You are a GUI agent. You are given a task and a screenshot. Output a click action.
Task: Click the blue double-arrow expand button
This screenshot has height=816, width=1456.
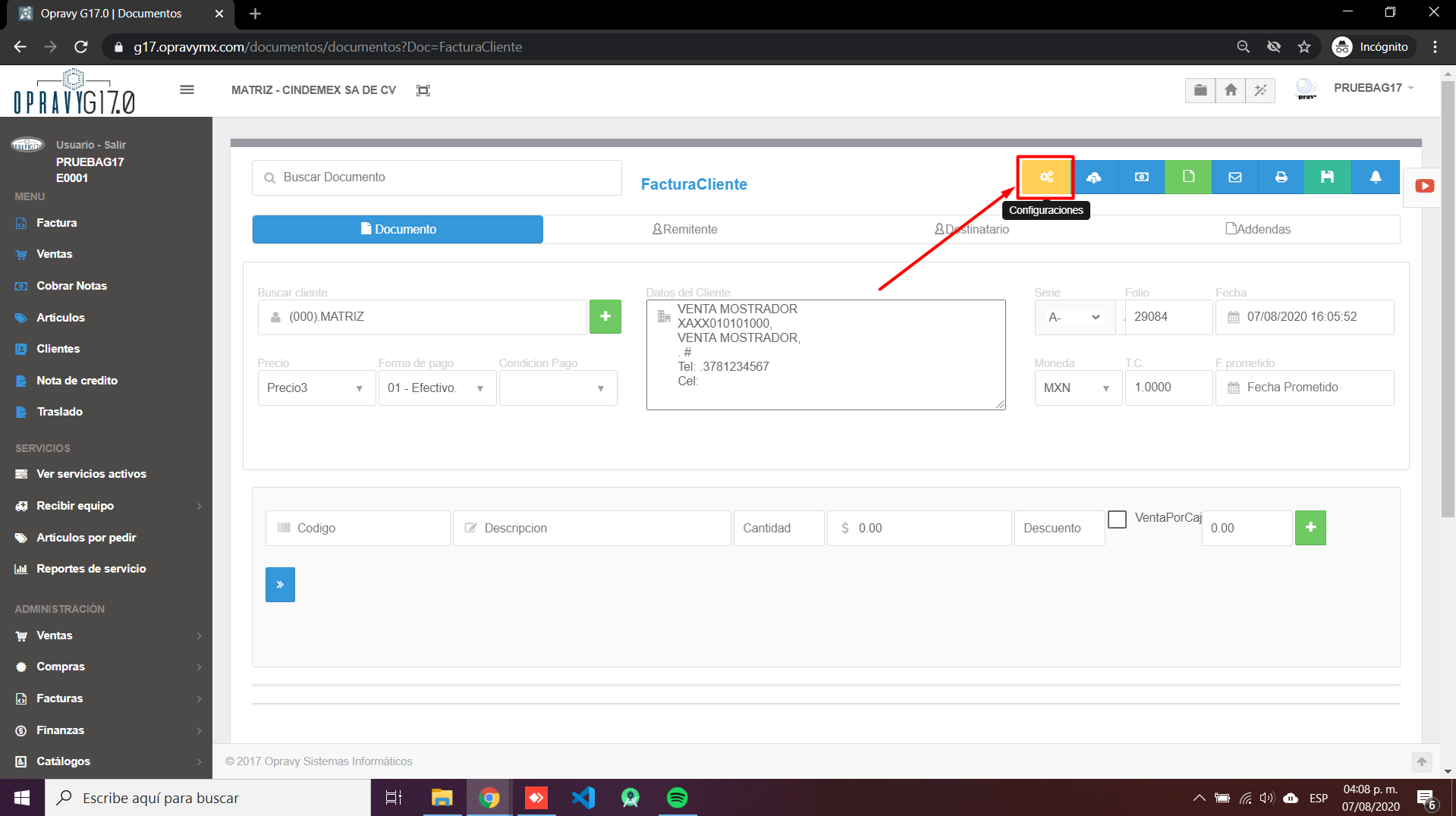click(280, 585)
